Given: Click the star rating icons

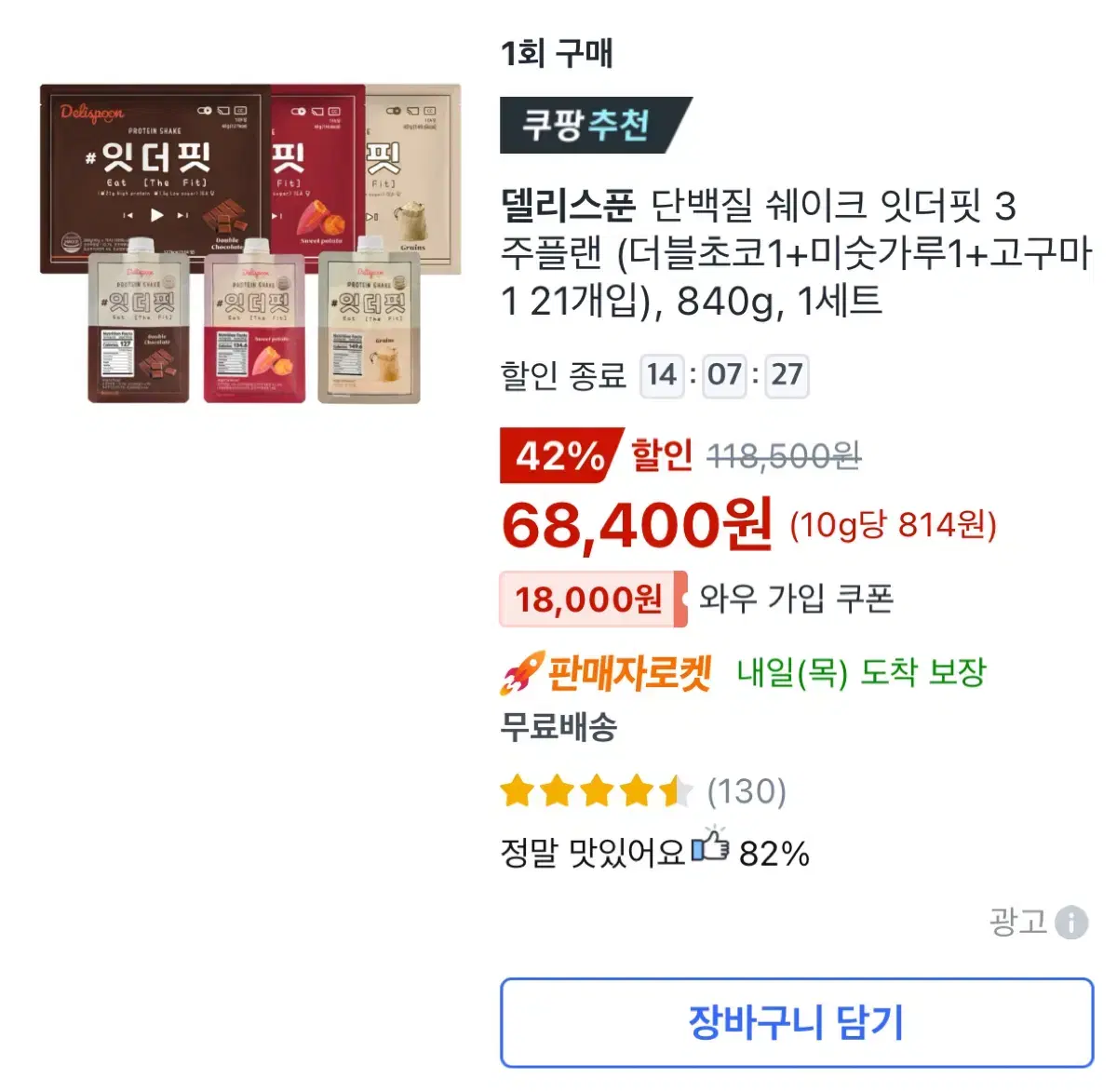Looking at the screenshot, I should (x=597, y=792).
